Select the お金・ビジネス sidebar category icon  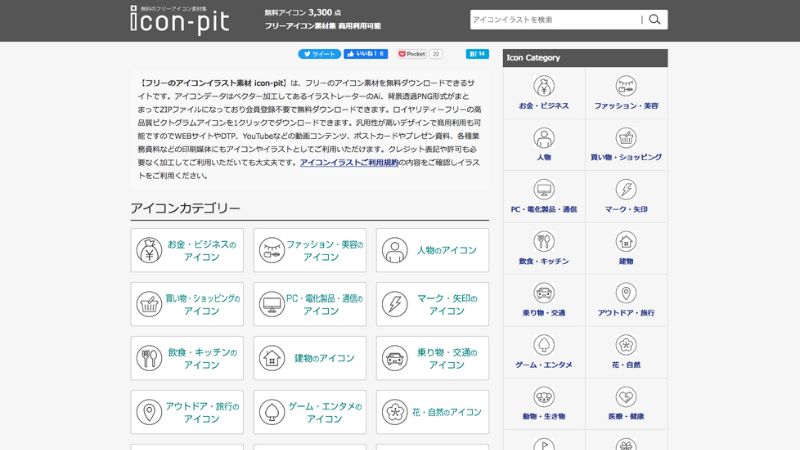[544, 87]
